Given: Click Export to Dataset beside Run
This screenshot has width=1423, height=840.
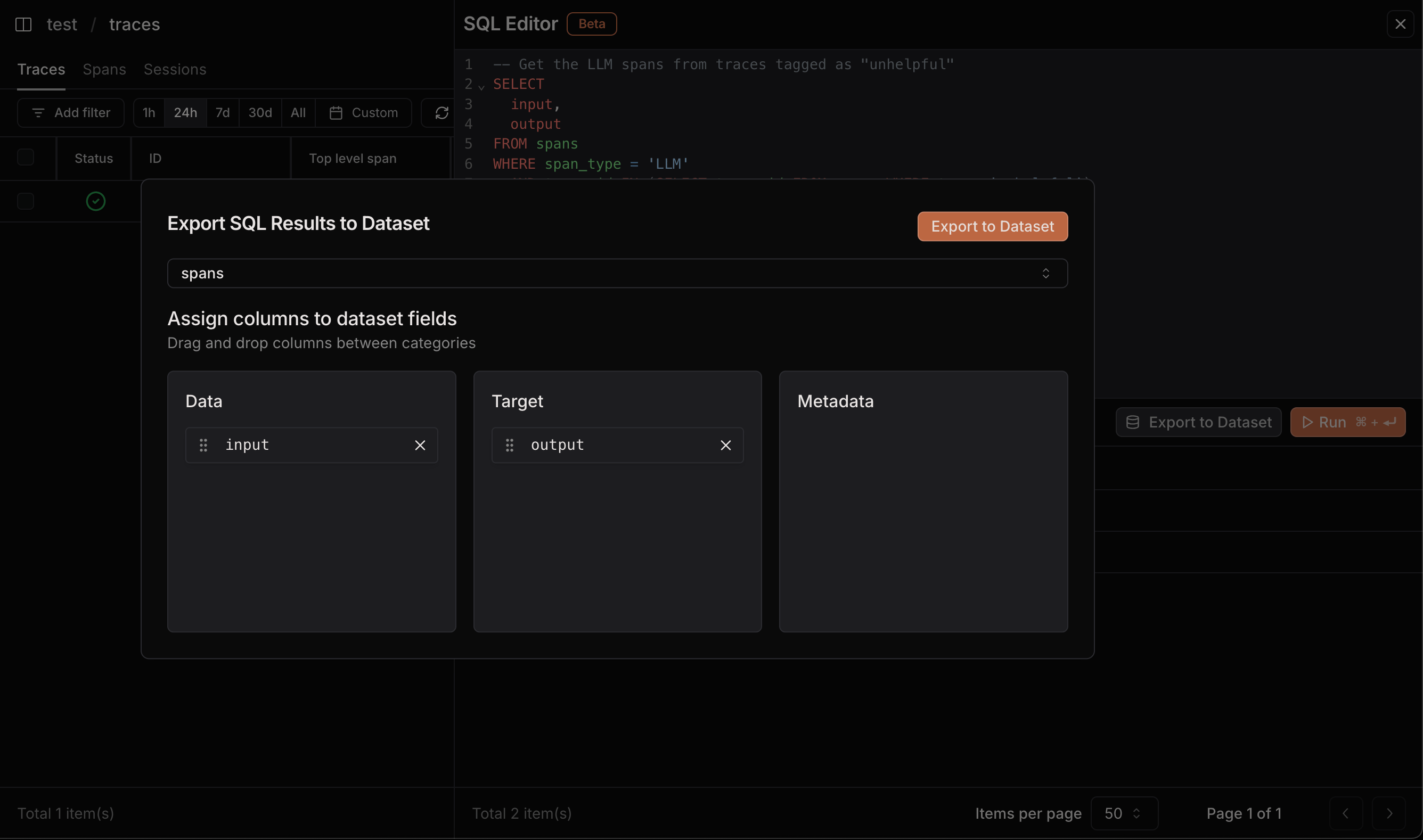Looking at the screenshot, I should (1198, 422).
